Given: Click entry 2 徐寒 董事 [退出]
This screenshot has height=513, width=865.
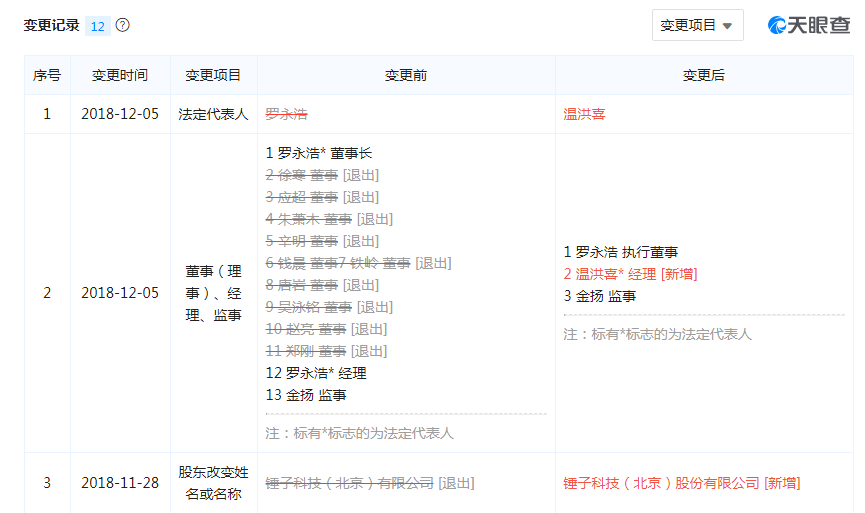Looking at the screenshot, I should 322,175.
